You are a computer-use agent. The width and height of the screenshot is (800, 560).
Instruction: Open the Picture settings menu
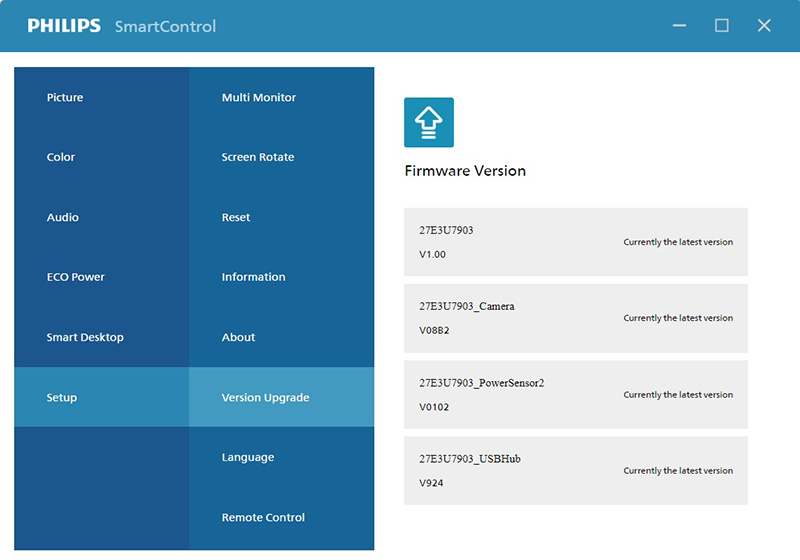[65, 98]
